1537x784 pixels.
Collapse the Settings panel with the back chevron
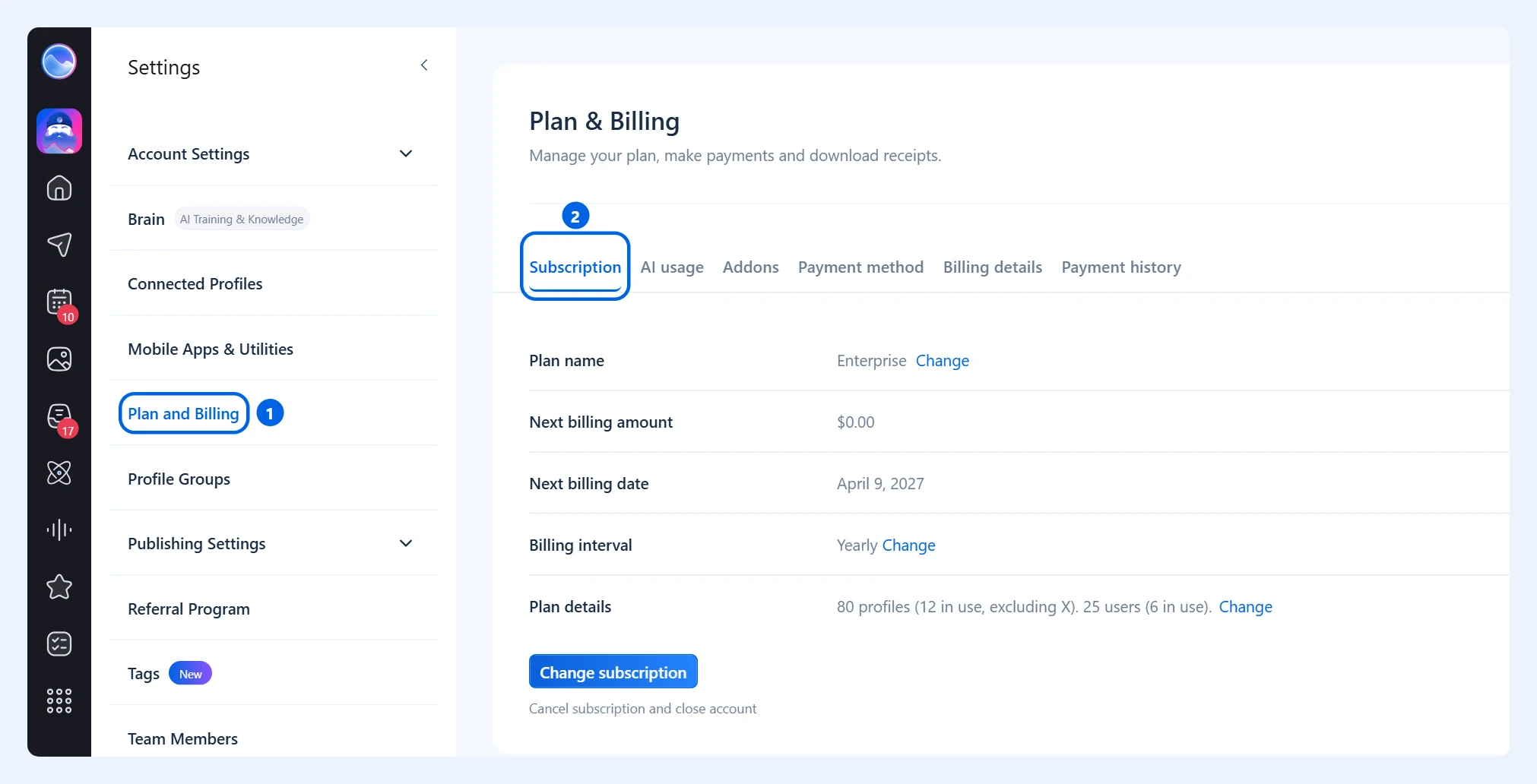[424, 65]
